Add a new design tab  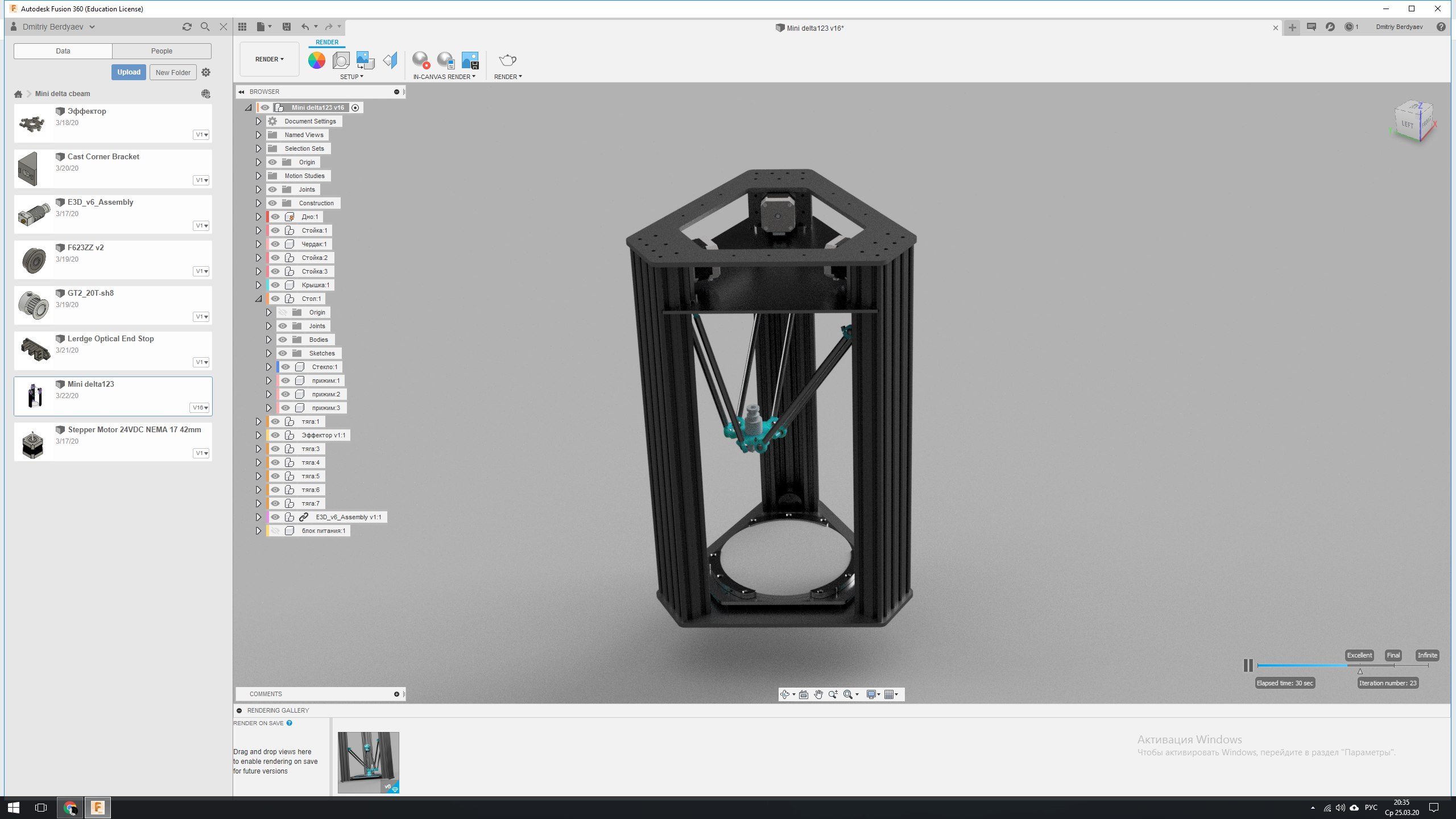click(x=1292, y=27)
